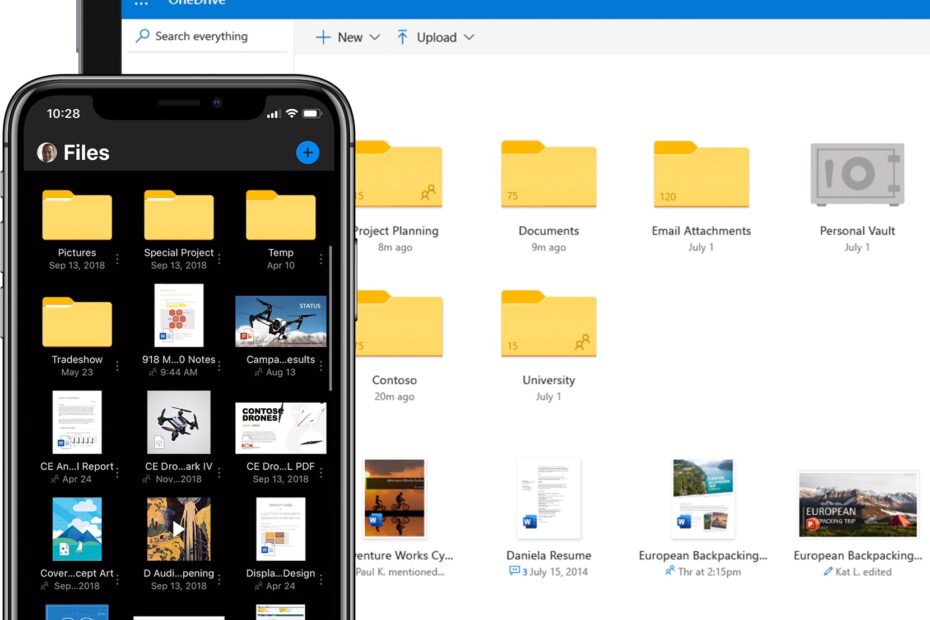Screen dimensions: 930x620
Task: Click the "9m ago" text under Documents
Action: (549, 247)
